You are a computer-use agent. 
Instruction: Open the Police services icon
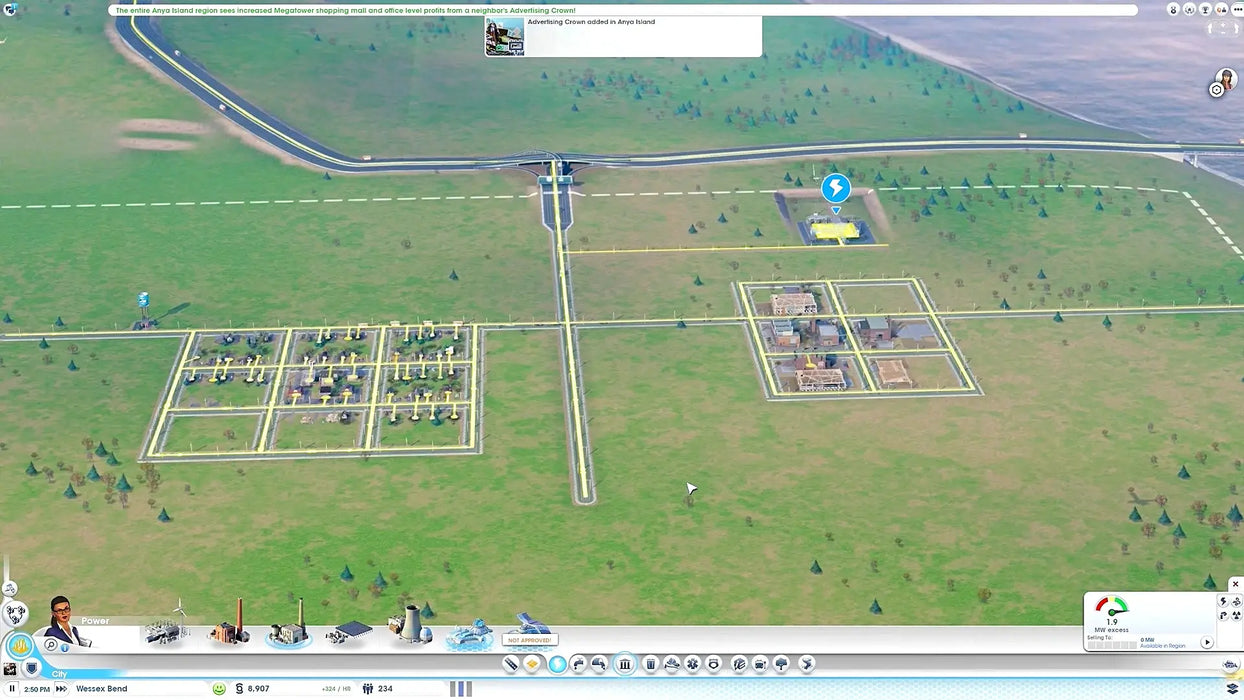[713, 664]
